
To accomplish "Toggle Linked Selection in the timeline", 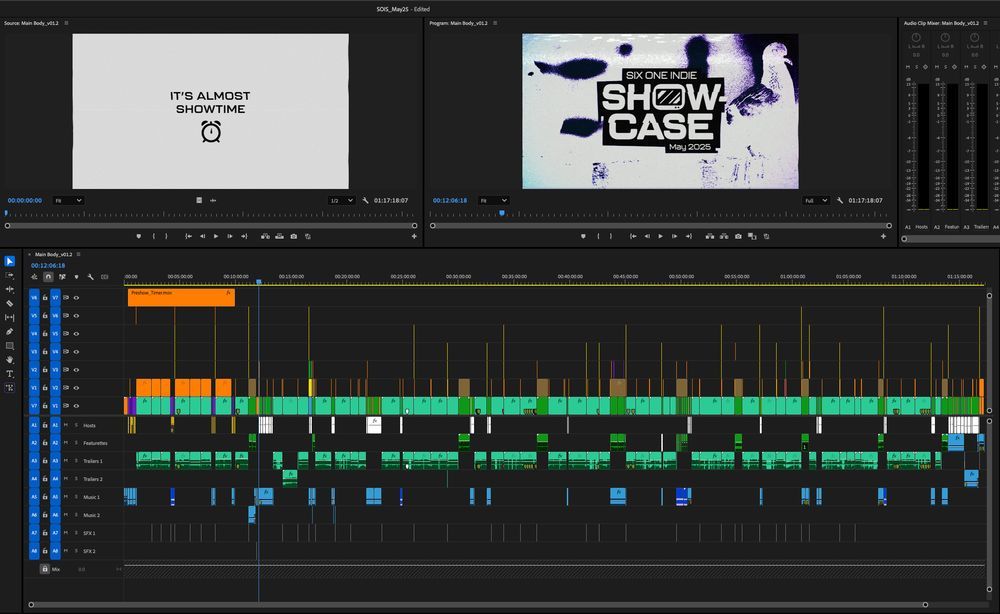I will coord(62,277).
